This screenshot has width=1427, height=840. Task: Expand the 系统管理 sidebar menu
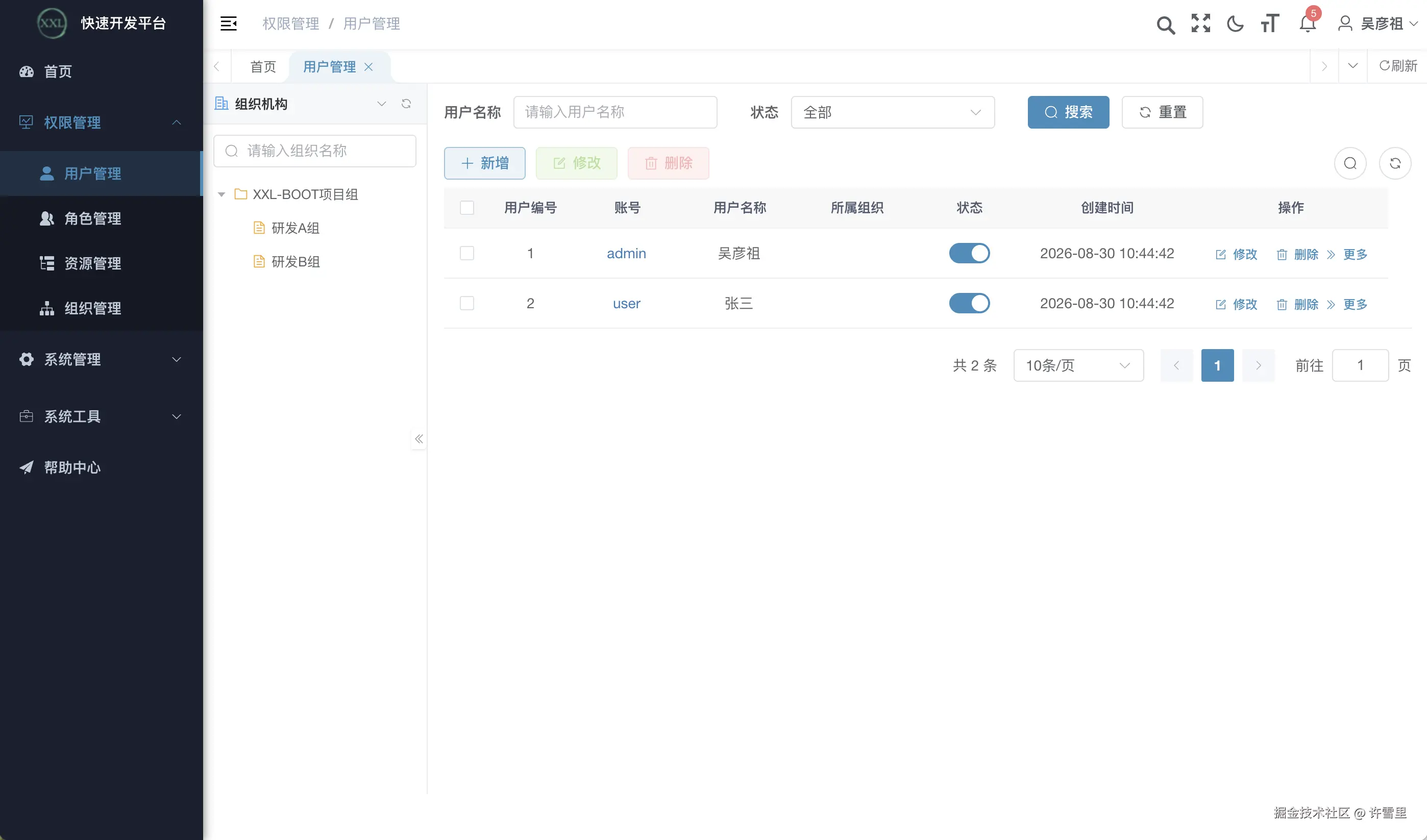point(102,359)
